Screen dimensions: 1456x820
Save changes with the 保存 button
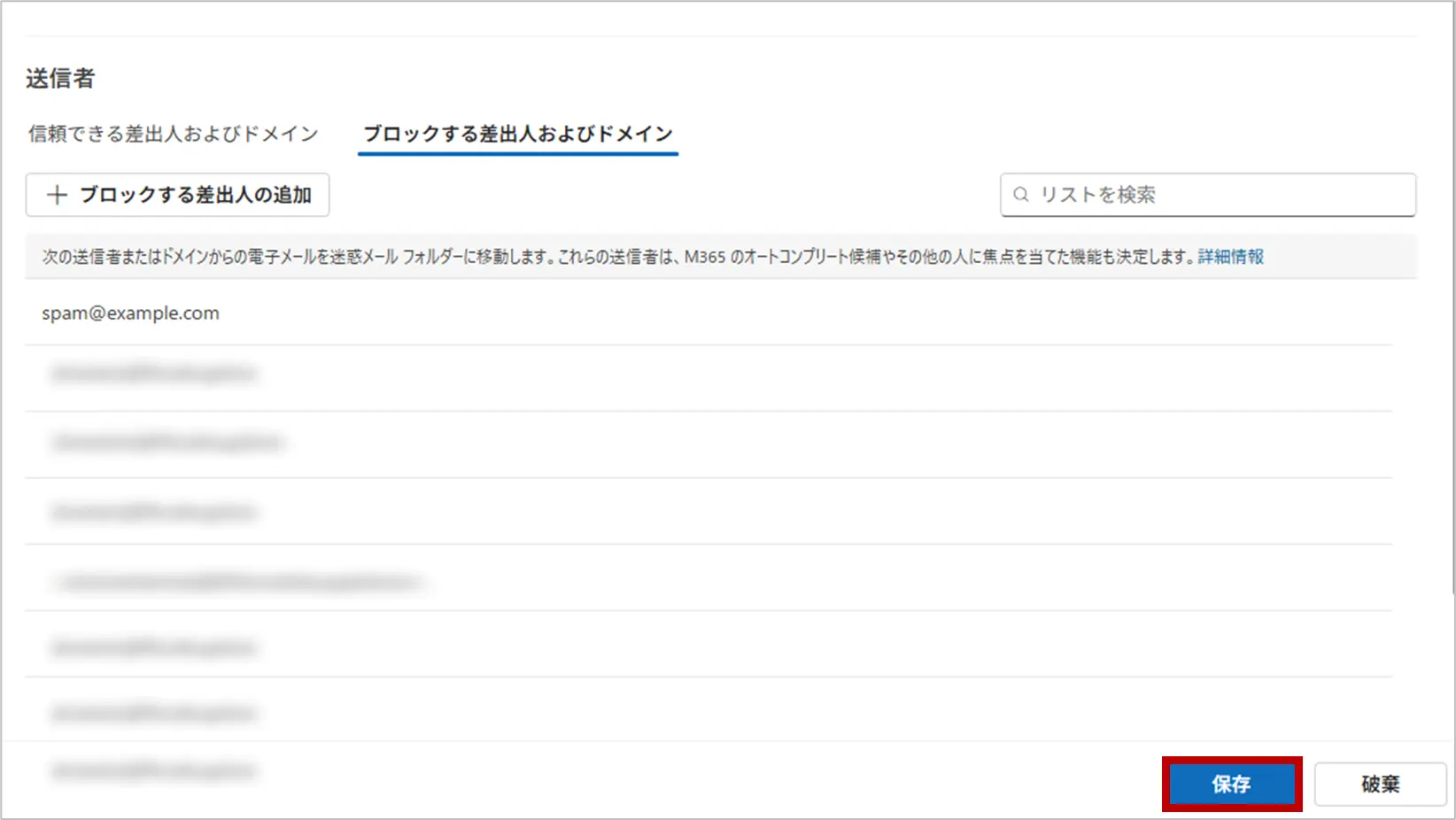pyautogui.click(x=1231, y=784)
